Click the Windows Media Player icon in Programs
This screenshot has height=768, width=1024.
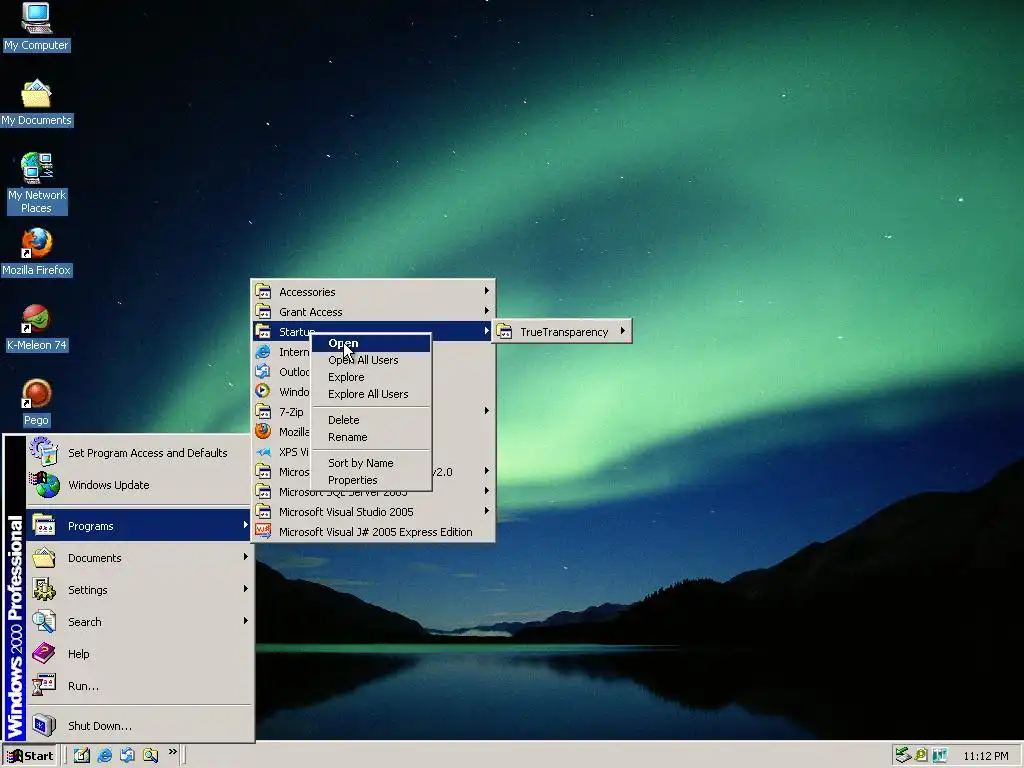coord(263,391)
